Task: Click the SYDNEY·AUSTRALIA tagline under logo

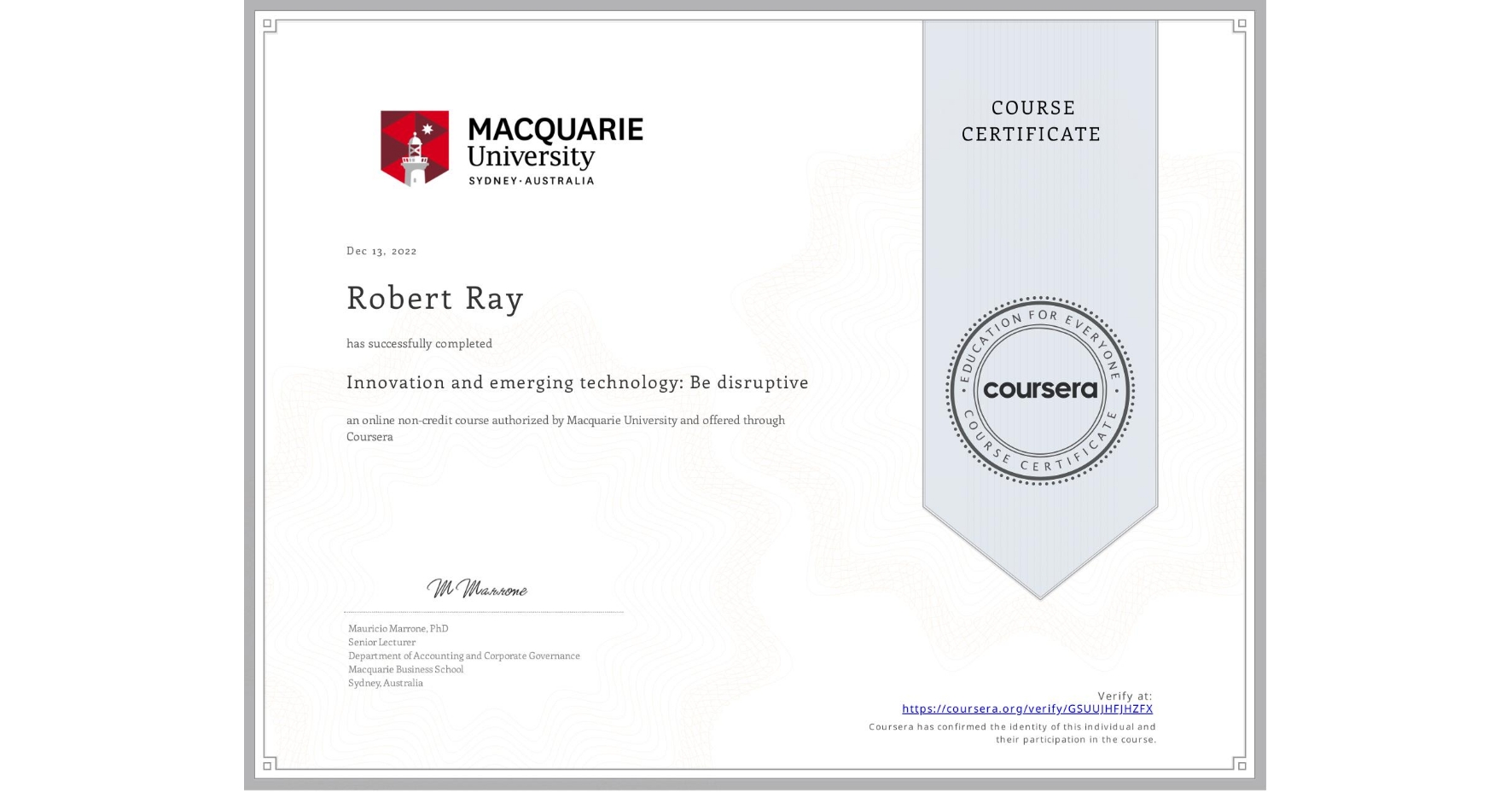Action: click(532, 180)
